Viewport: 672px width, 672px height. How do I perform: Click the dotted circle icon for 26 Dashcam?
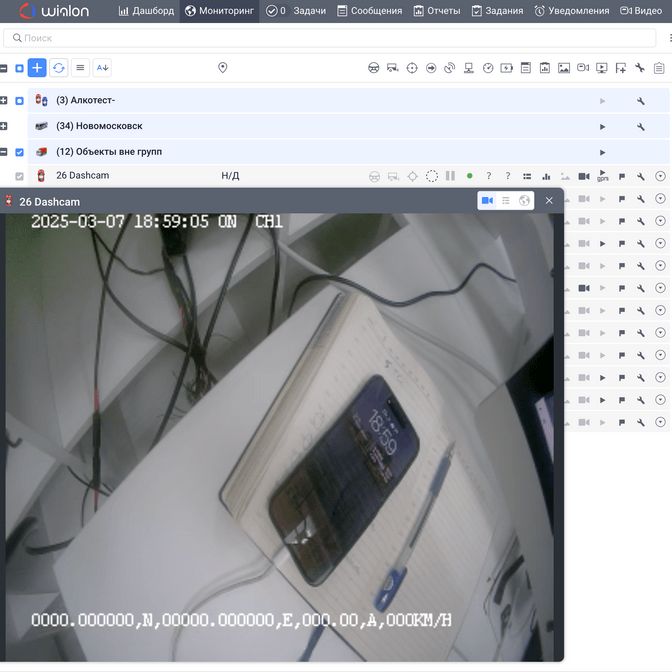(x=432, y=176)
